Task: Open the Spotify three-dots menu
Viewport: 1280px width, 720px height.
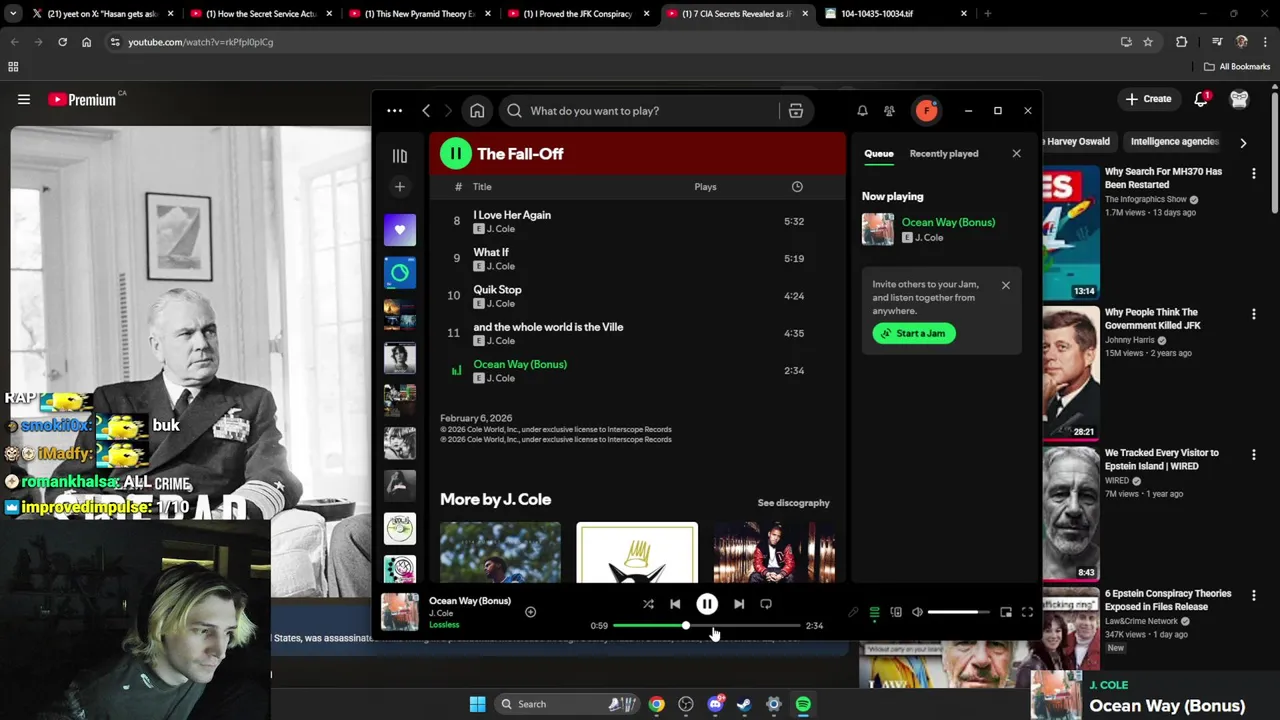Action: [x=394, y=111]
